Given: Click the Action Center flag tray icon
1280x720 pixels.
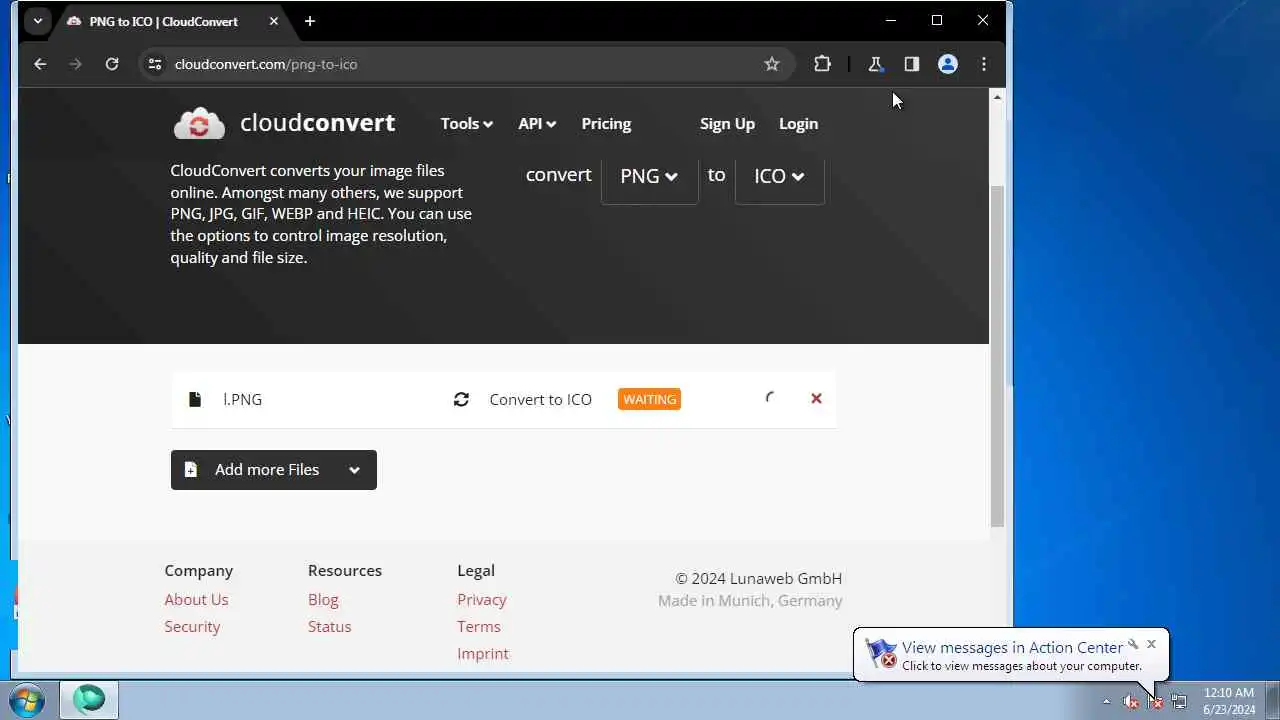Looking at the screenshot, I should 1155,702.
